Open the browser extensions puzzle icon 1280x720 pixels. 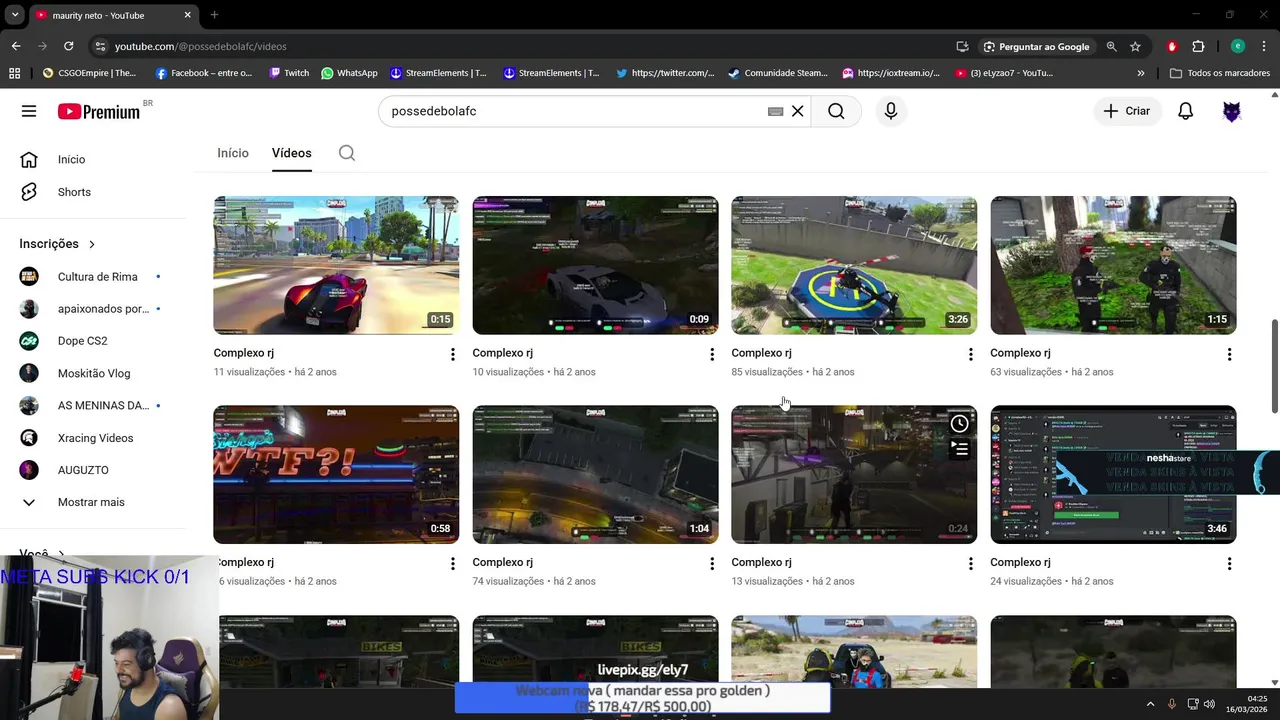point(1198,46)
